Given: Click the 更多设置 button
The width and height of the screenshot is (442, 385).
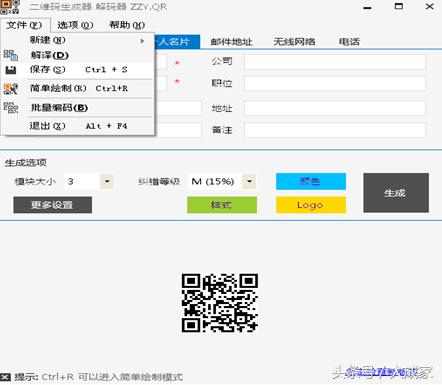Looking at the screenshot, I should tap(53, 205).
